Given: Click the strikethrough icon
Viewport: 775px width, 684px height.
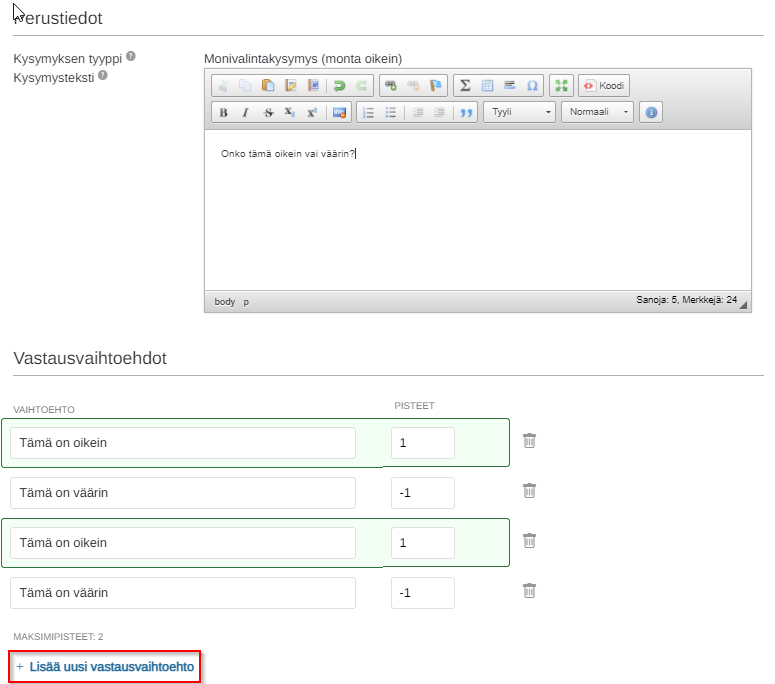Looking at the screenshot, I should (x=268, y=112).
